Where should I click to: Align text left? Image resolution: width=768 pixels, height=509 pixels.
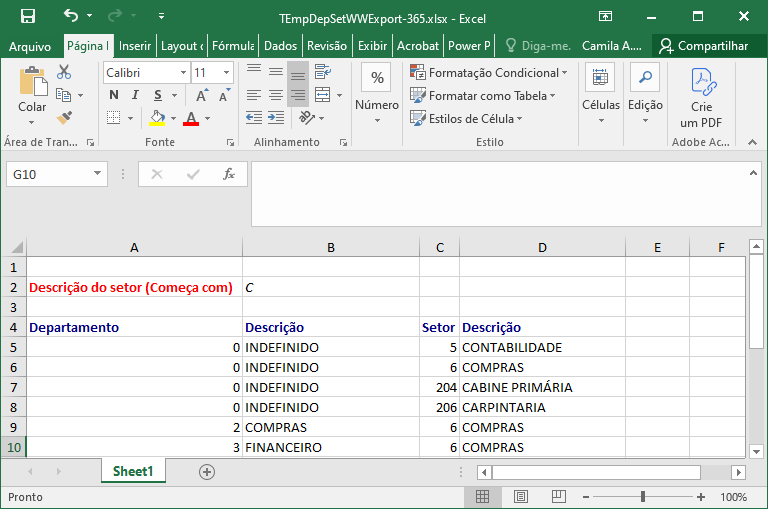(x=254, y=95)
